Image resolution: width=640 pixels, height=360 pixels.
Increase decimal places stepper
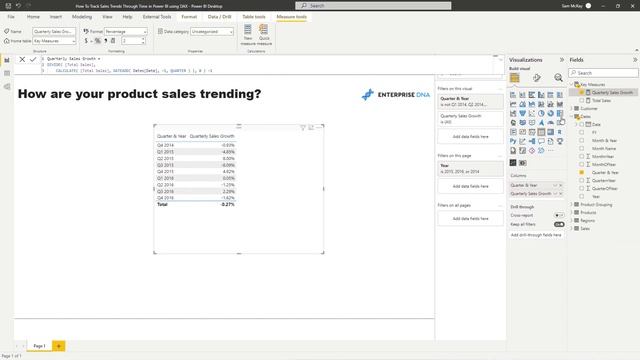(x=143, y=39)
